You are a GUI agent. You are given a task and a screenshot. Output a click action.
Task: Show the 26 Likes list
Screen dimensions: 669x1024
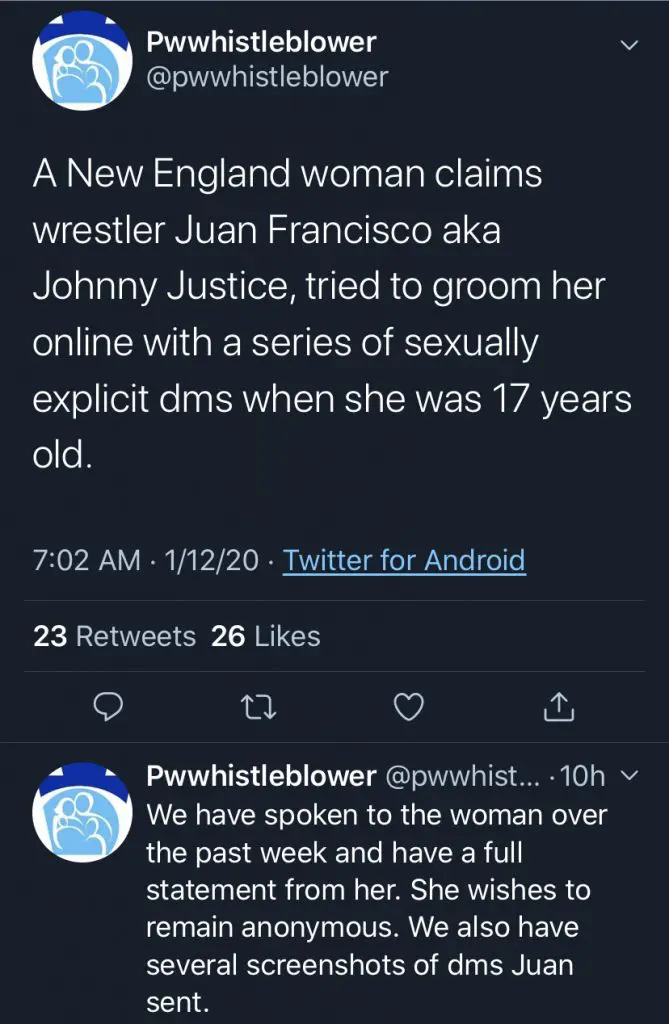[266, 636]
